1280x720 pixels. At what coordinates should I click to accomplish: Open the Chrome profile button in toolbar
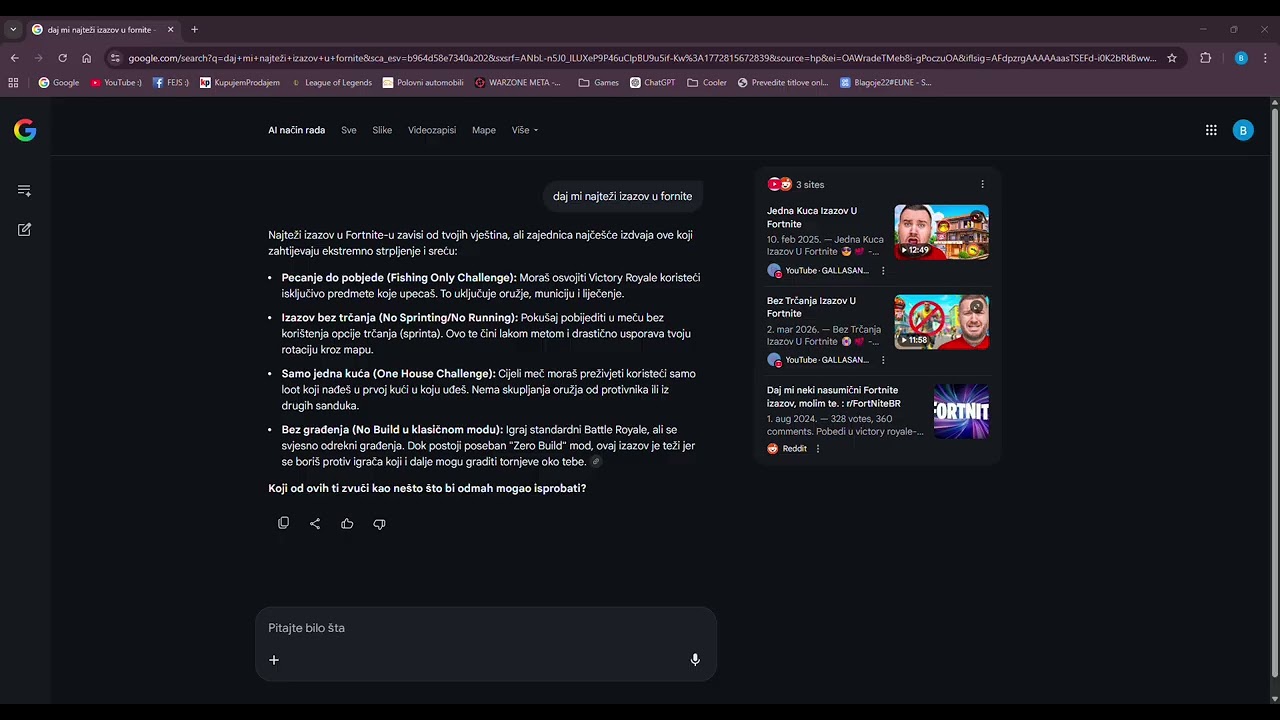[x=1241, y=58]
